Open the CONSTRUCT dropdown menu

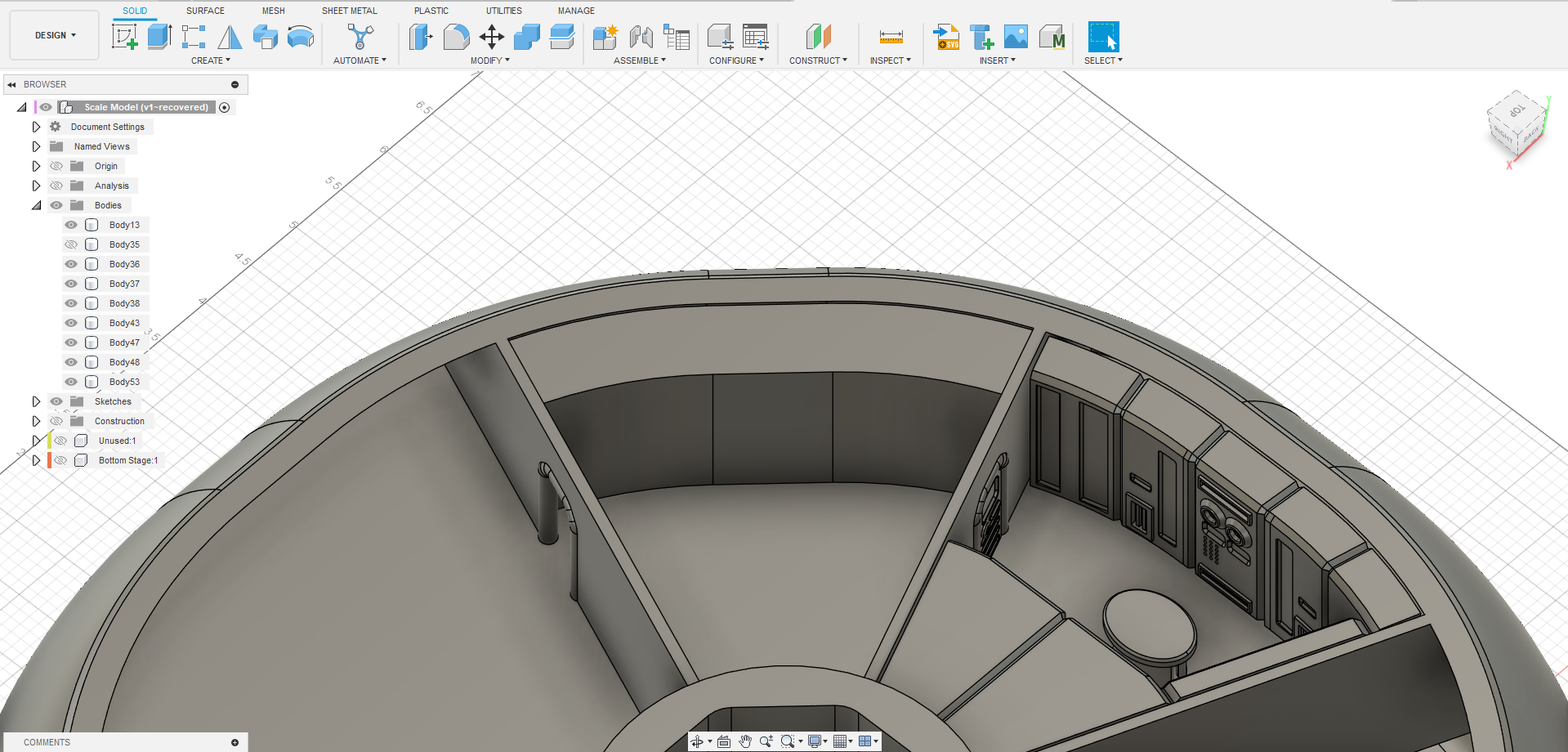point(818,60)
